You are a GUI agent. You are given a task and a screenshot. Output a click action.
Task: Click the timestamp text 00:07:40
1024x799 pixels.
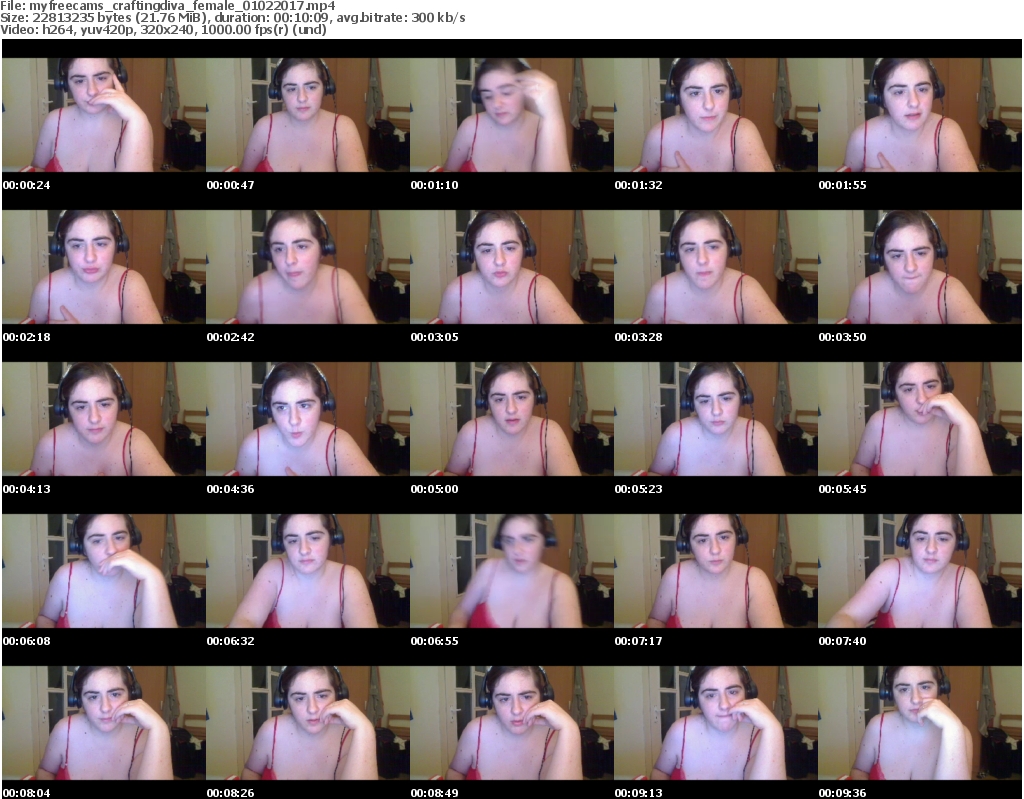tap(842, 641)
